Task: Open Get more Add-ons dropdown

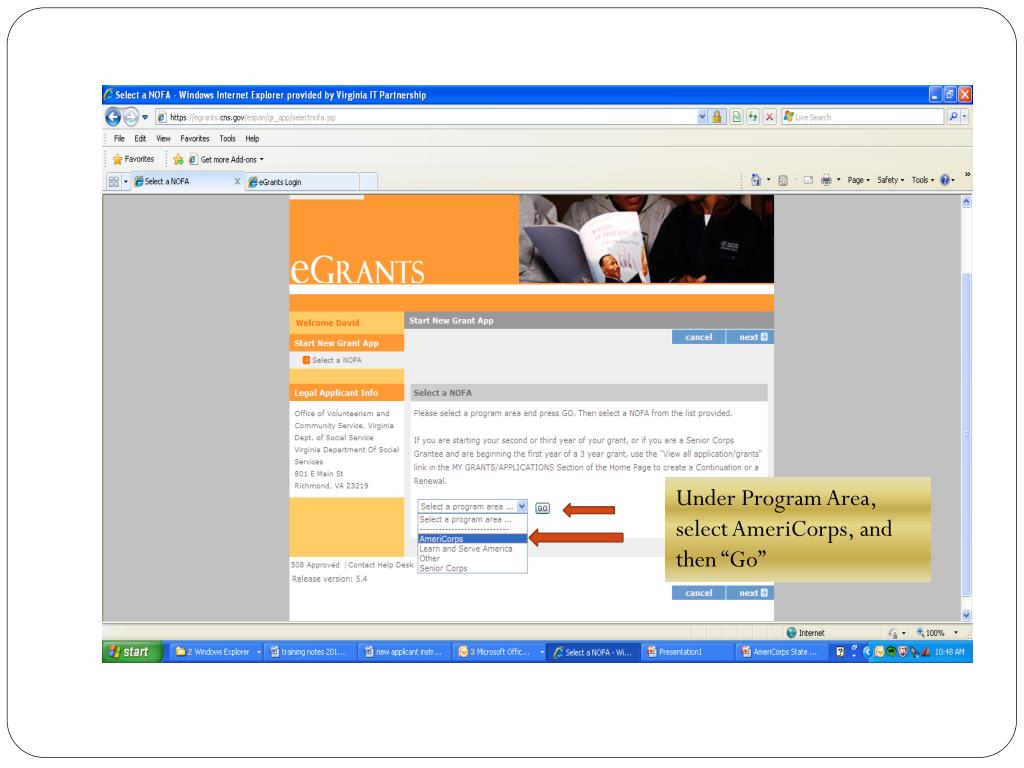Action: click(227, 159)
